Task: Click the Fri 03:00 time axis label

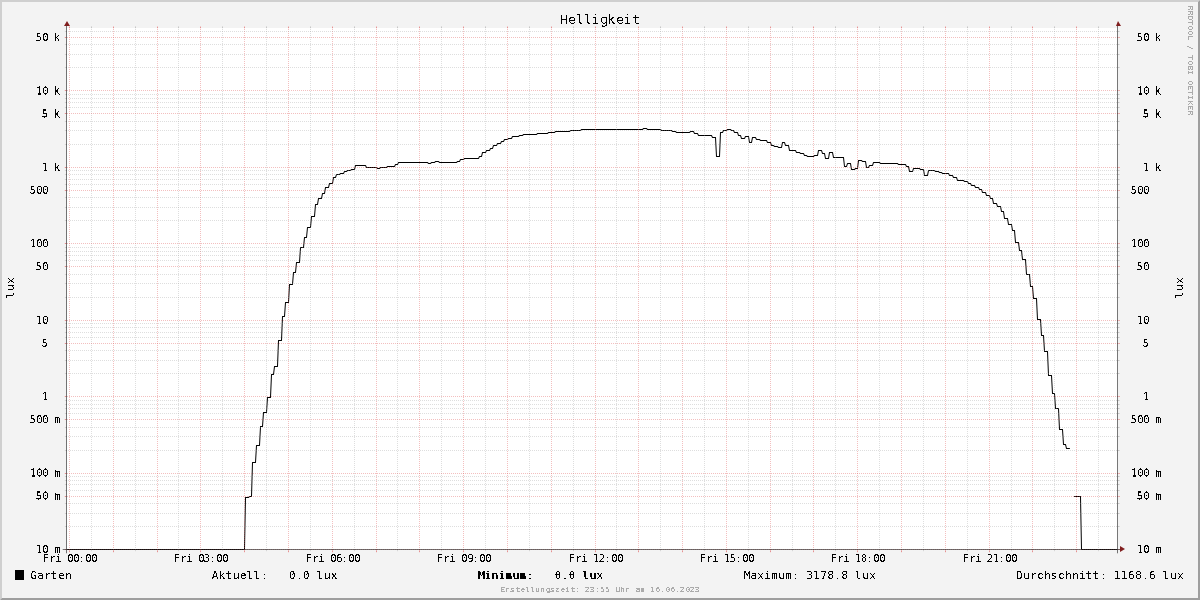Action: coord(201,558)
